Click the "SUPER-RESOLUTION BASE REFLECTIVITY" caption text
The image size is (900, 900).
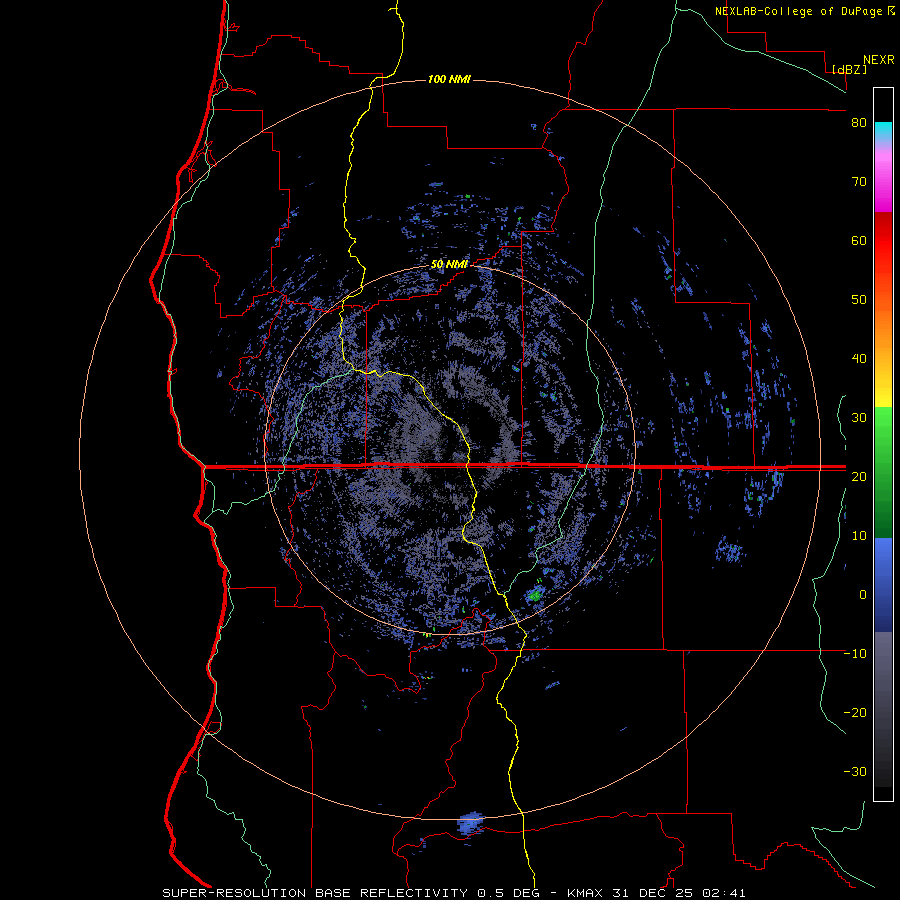click(x=314, y=893)
